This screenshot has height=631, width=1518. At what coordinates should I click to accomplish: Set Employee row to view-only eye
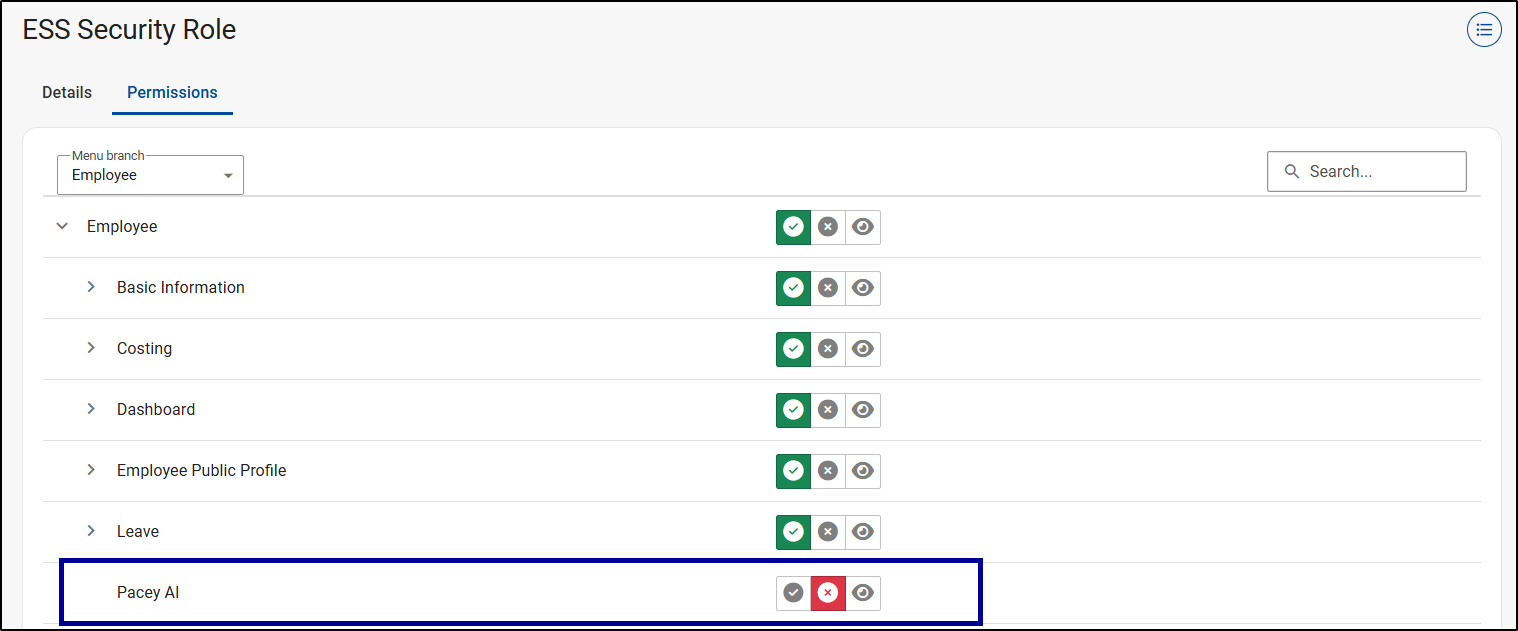coord(863,227)
